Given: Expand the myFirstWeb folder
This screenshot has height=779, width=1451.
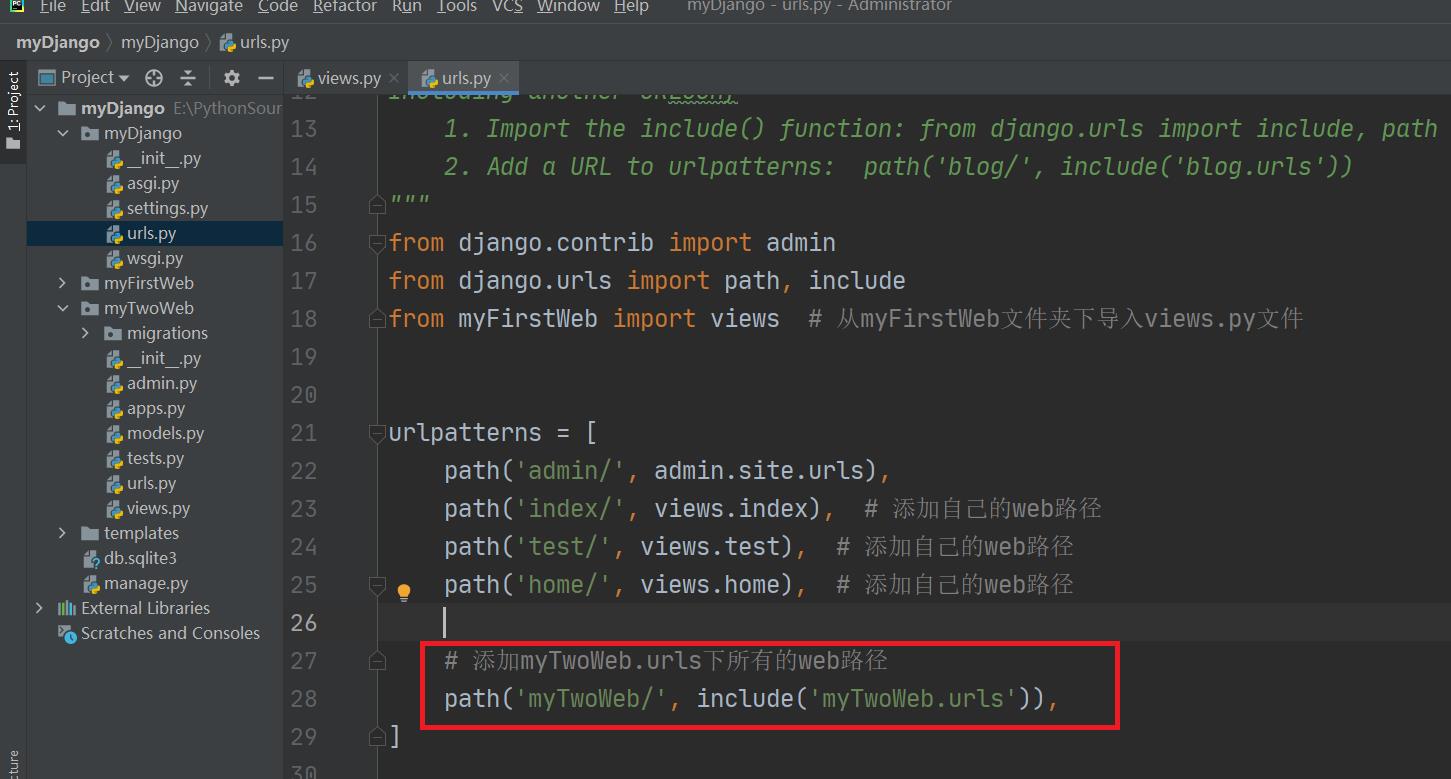Looking at the screenshot, I should pyautogui.click(x=63, y=283).
